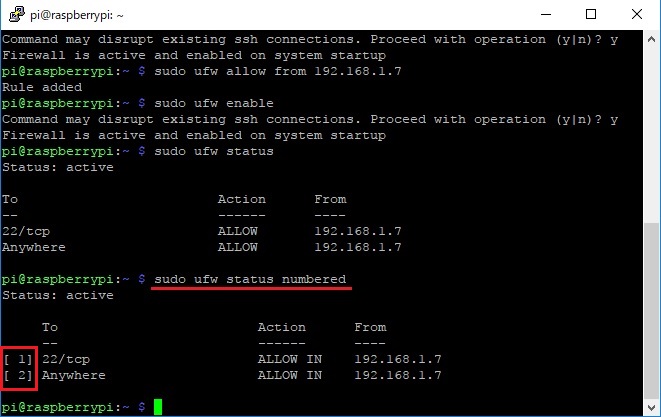Image resolution: width=661 pixels, height=417 pixels.
Task: Click the vertical scrollbar thumb
Action: (651, 311)
